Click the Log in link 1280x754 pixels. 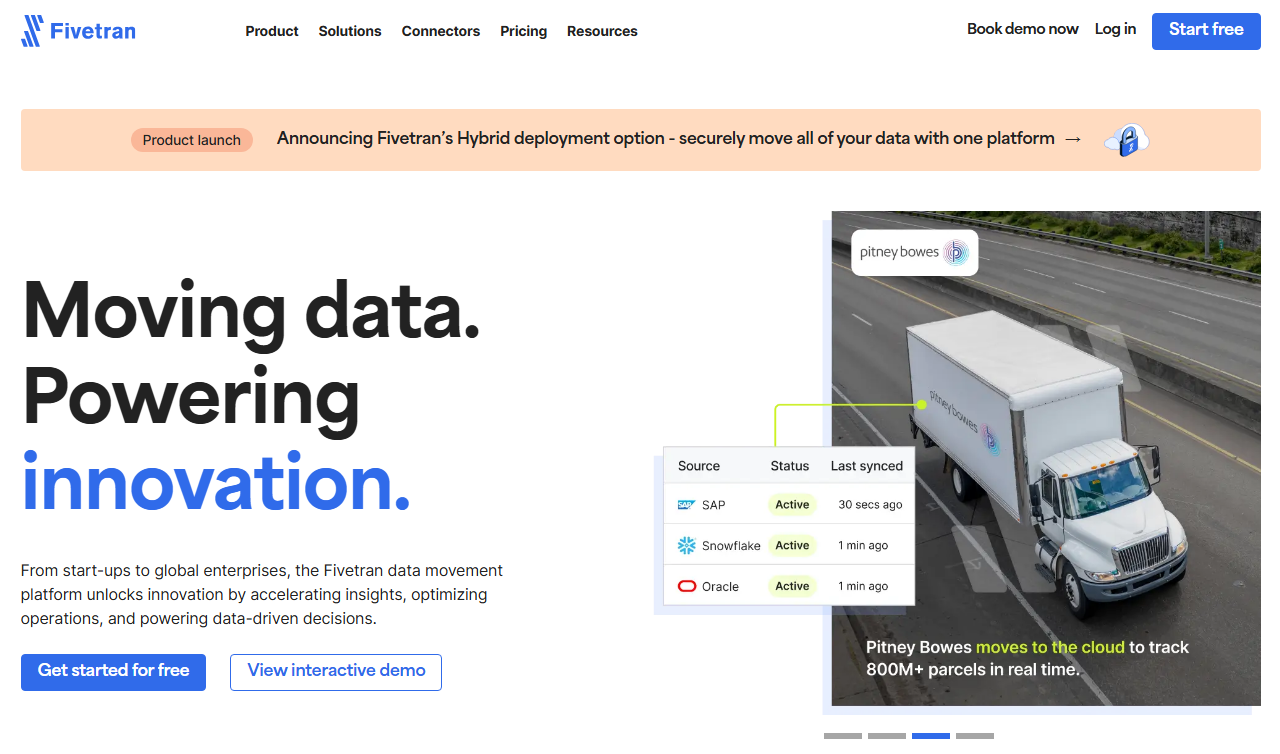coord(1115,29)
